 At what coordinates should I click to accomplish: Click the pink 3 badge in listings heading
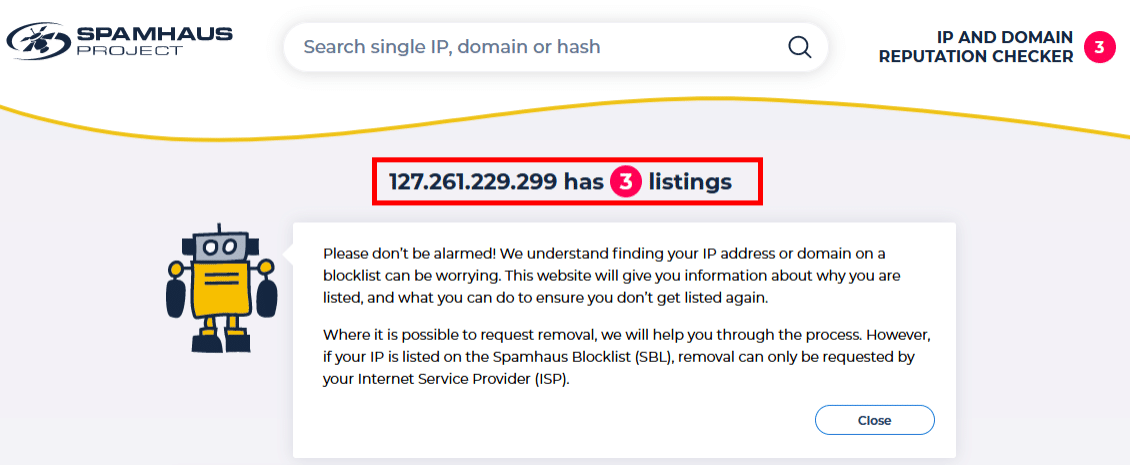click(626, 182)
